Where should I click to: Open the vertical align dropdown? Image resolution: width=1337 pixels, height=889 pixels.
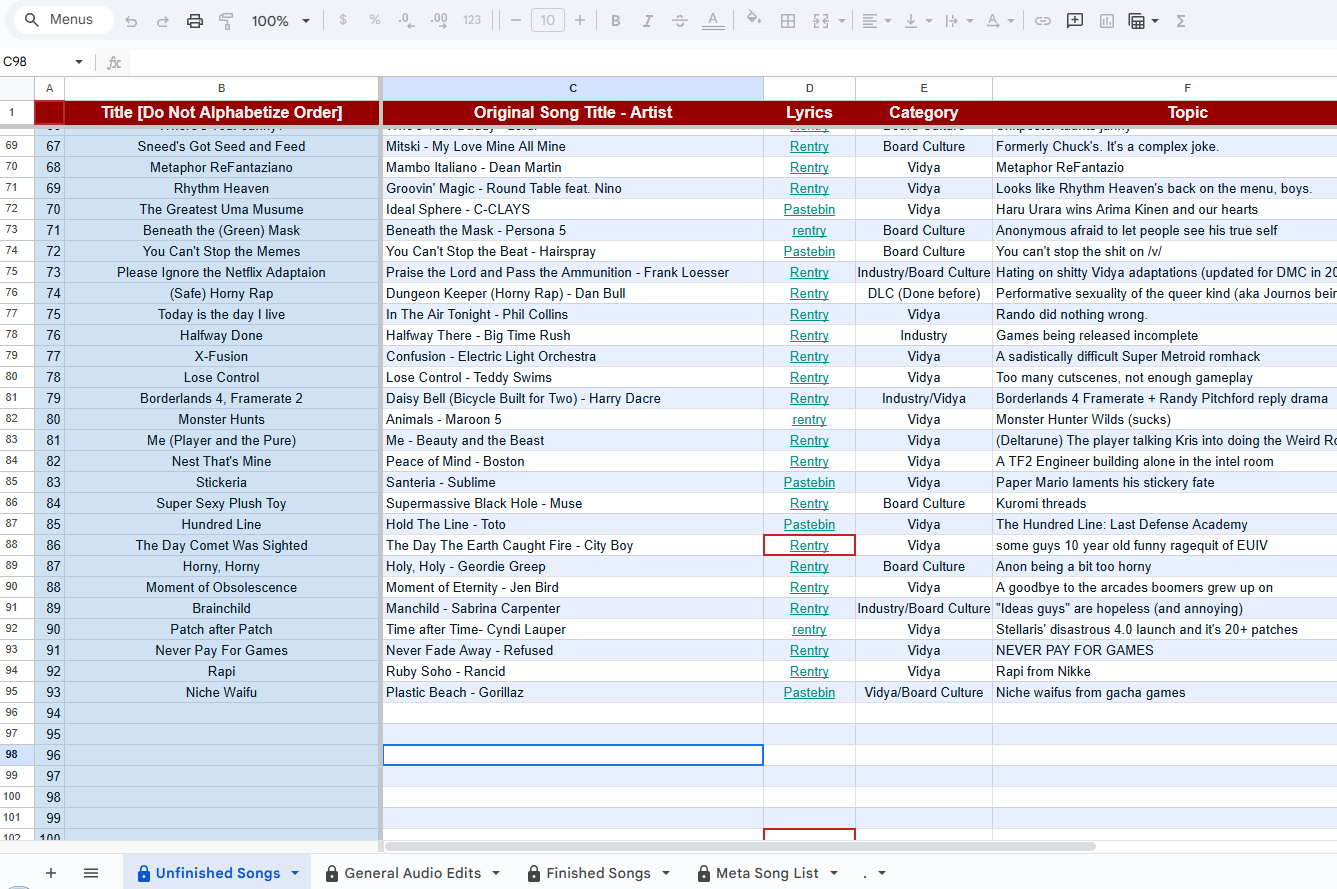pos(918,21)
